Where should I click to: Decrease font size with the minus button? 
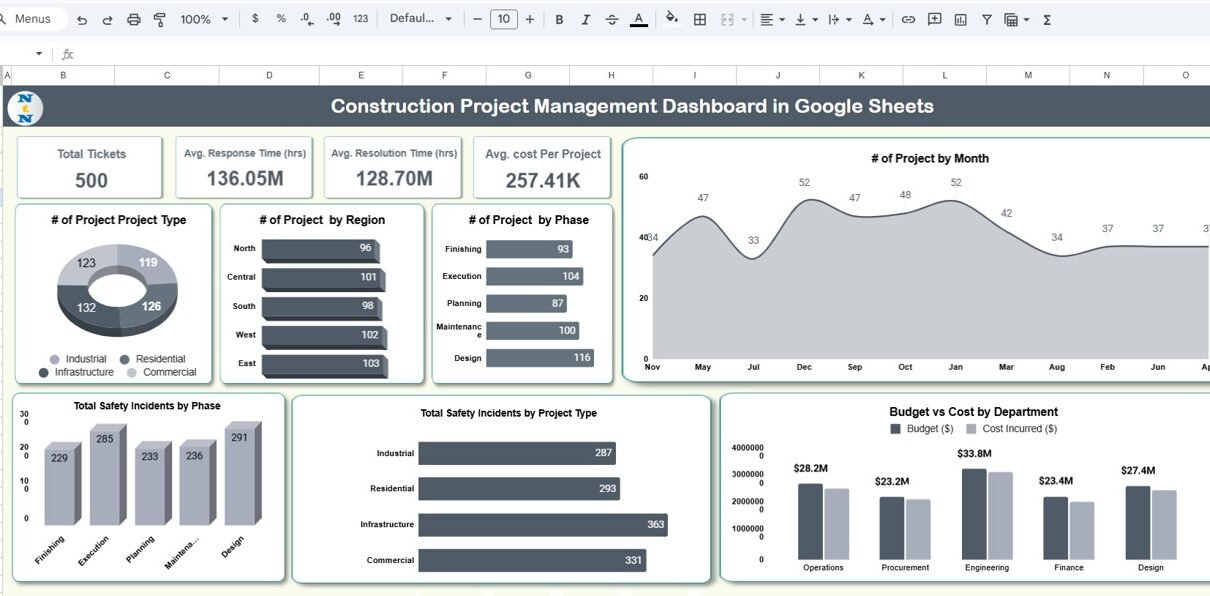coord(478,19)
